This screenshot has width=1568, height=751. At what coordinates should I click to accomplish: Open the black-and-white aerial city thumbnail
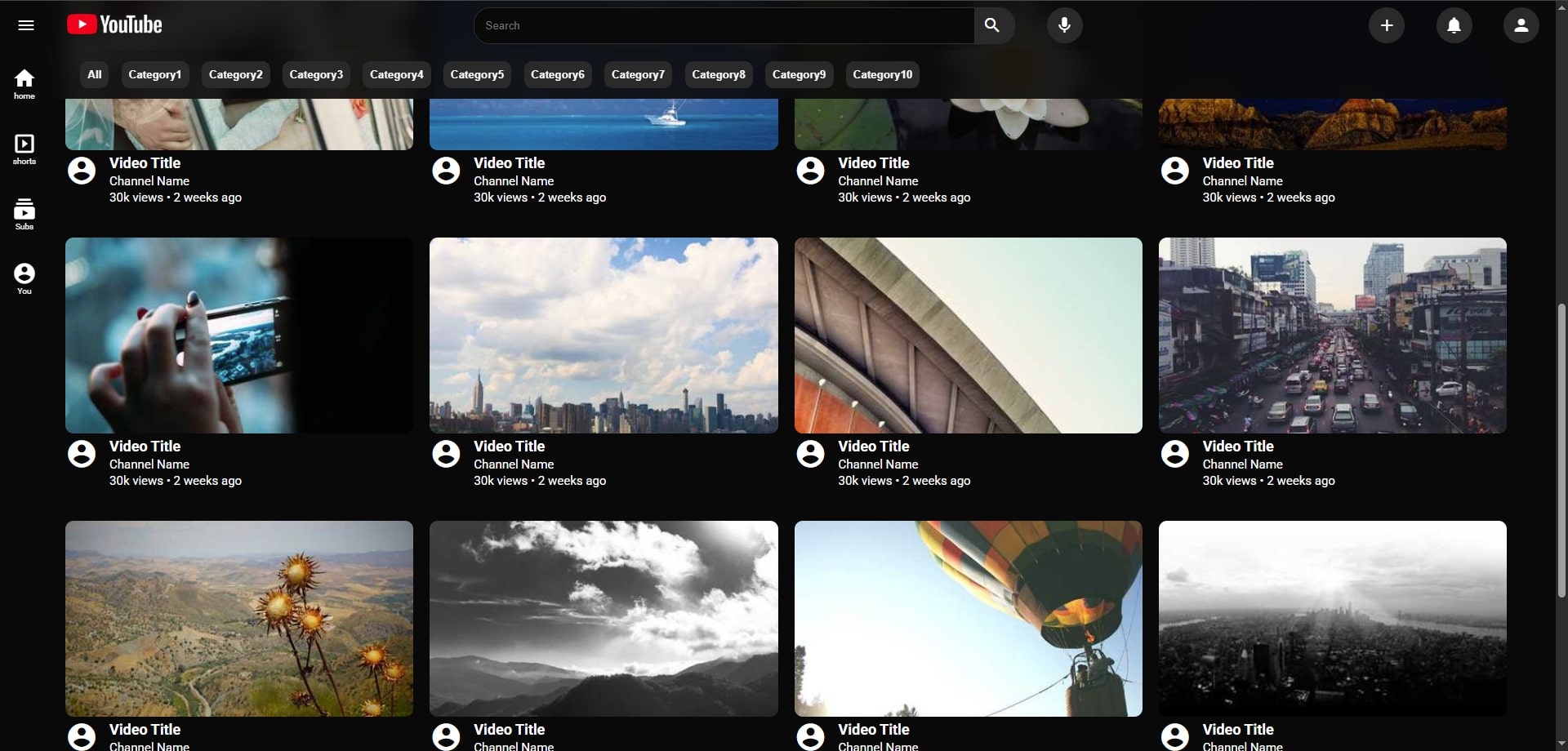pos(1333,619)
